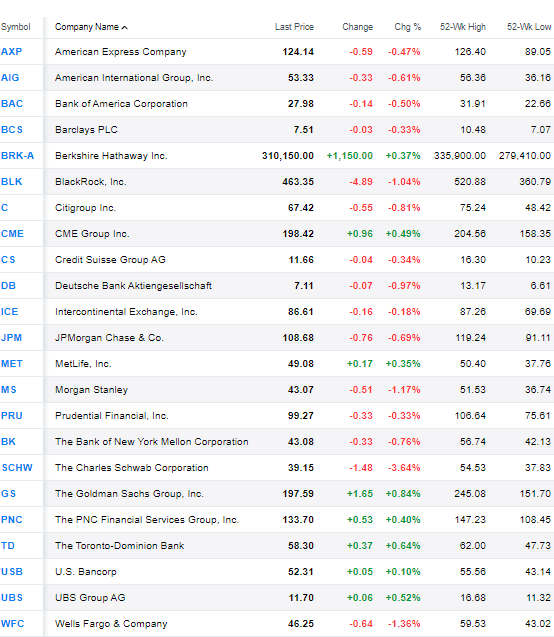Select Prudential Financial, Inc. name

click(112, 416)
